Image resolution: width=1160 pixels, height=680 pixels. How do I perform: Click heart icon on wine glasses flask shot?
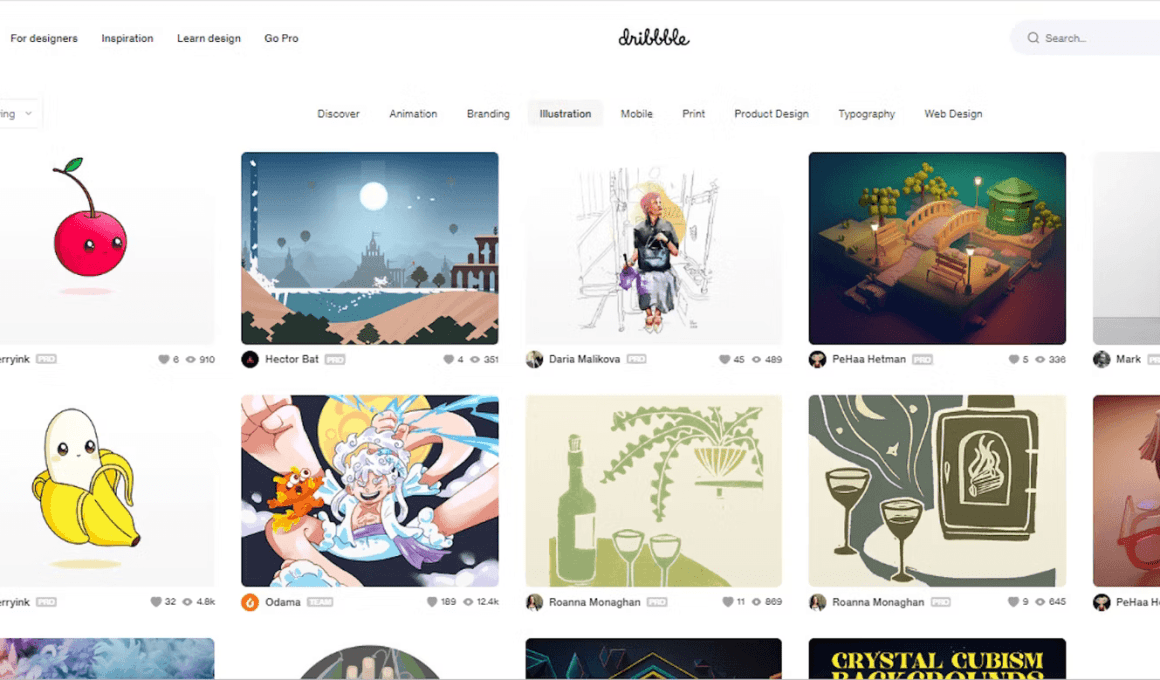[x=1013, y=602]
